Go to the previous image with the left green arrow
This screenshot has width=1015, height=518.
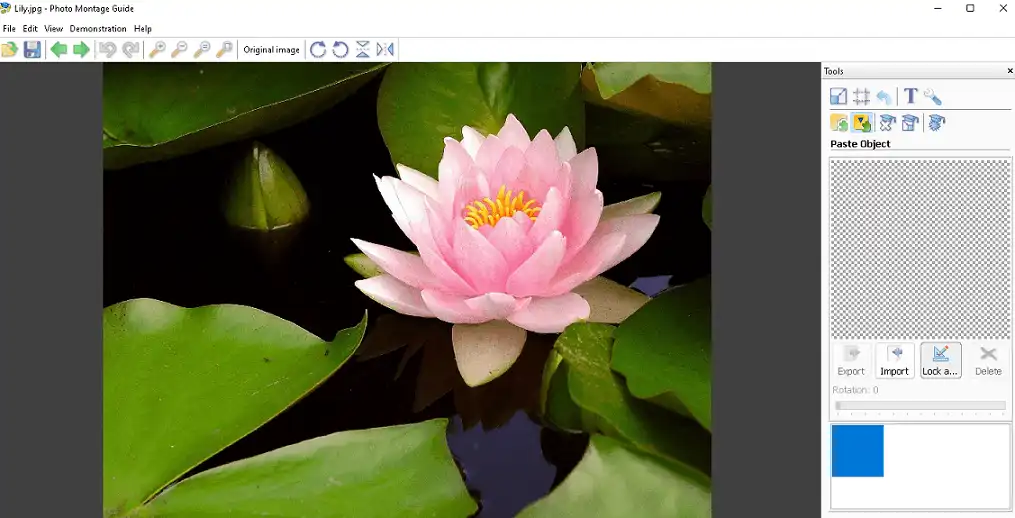coord(59,50)
